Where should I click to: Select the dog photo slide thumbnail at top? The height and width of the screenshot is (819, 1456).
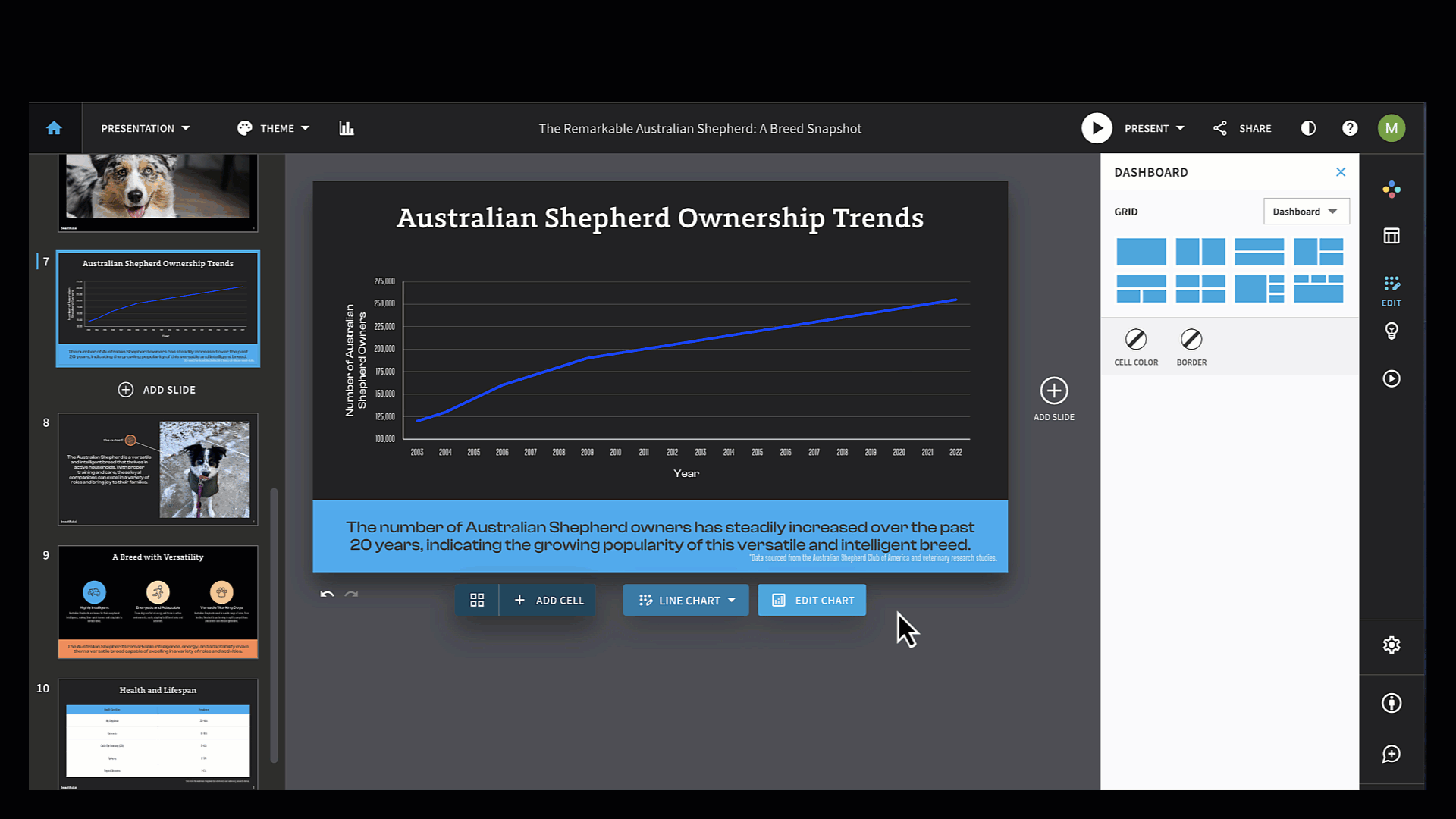click(158, 193)
